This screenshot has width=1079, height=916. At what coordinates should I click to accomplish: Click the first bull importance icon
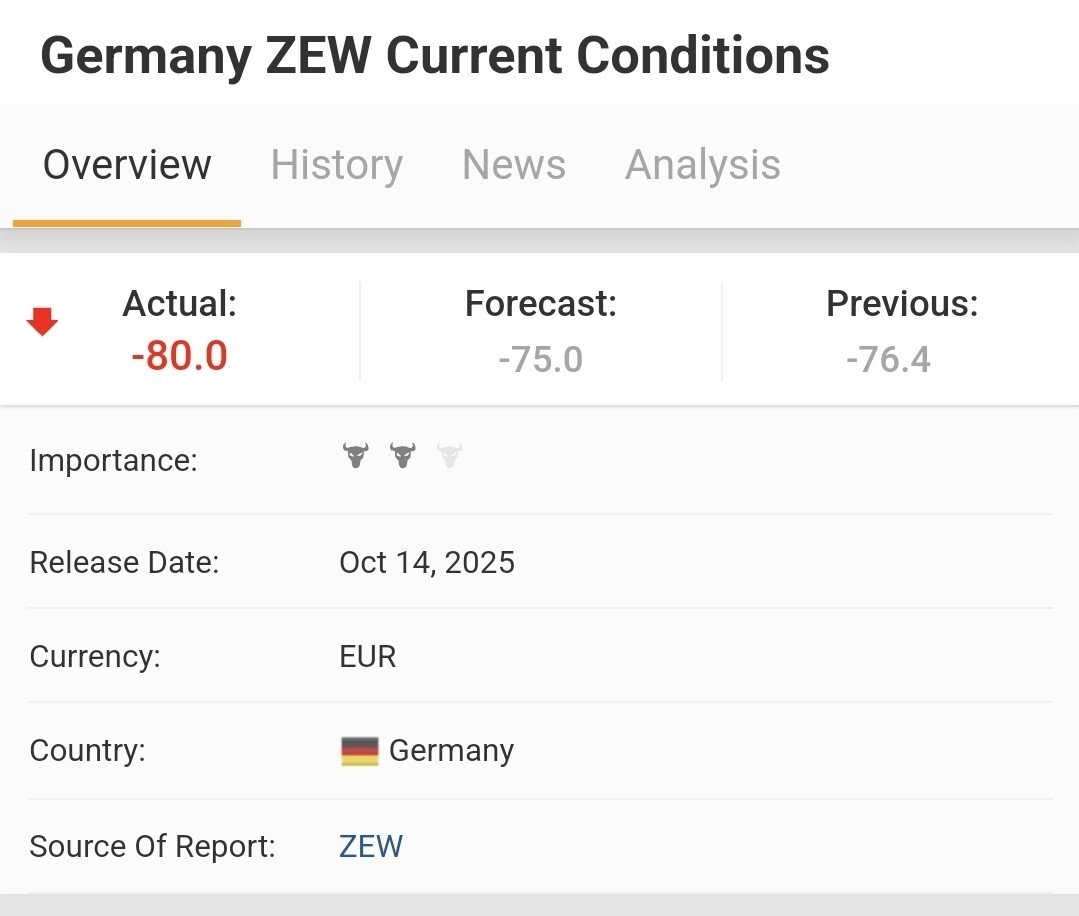(x=355, y=457)
